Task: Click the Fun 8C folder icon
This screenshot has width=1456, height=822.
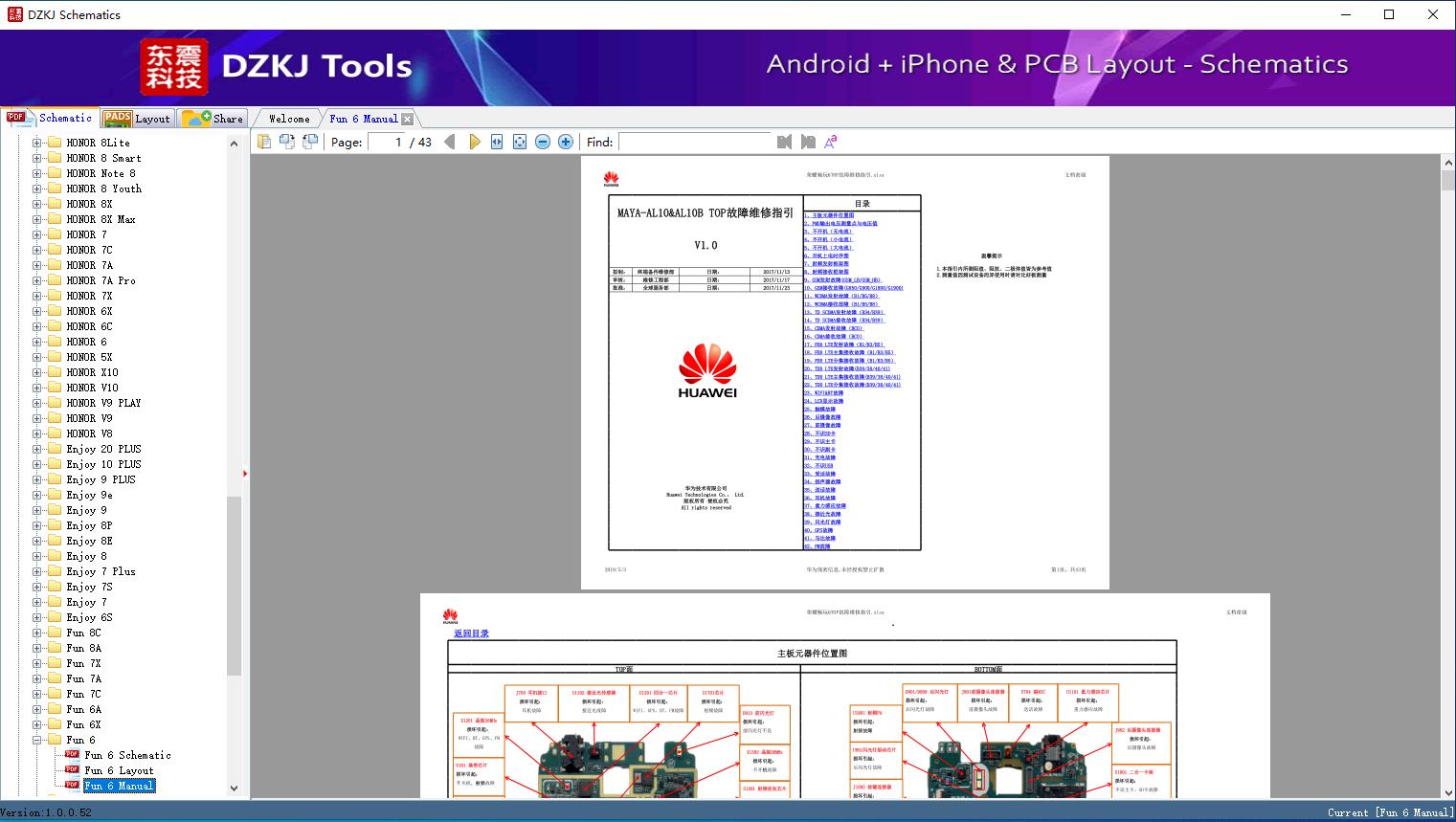Action: 55,633
